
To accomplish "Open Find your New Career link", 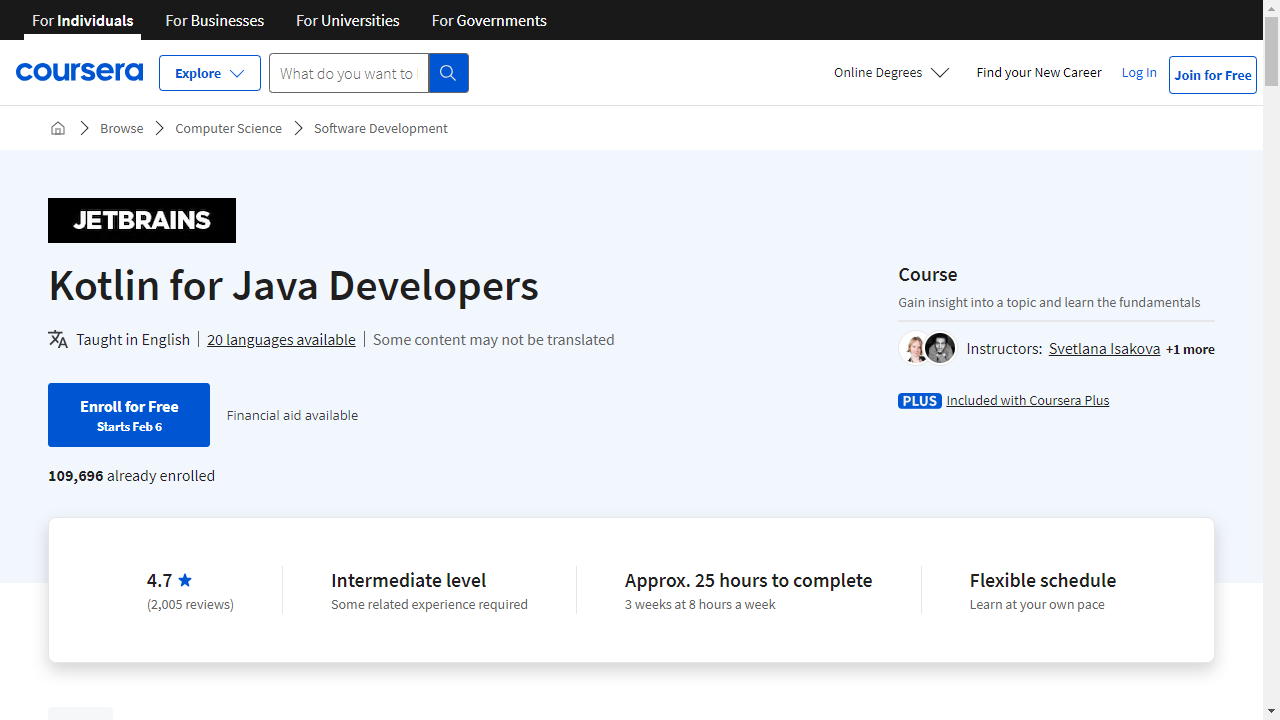I will [x=1039, y=72].
